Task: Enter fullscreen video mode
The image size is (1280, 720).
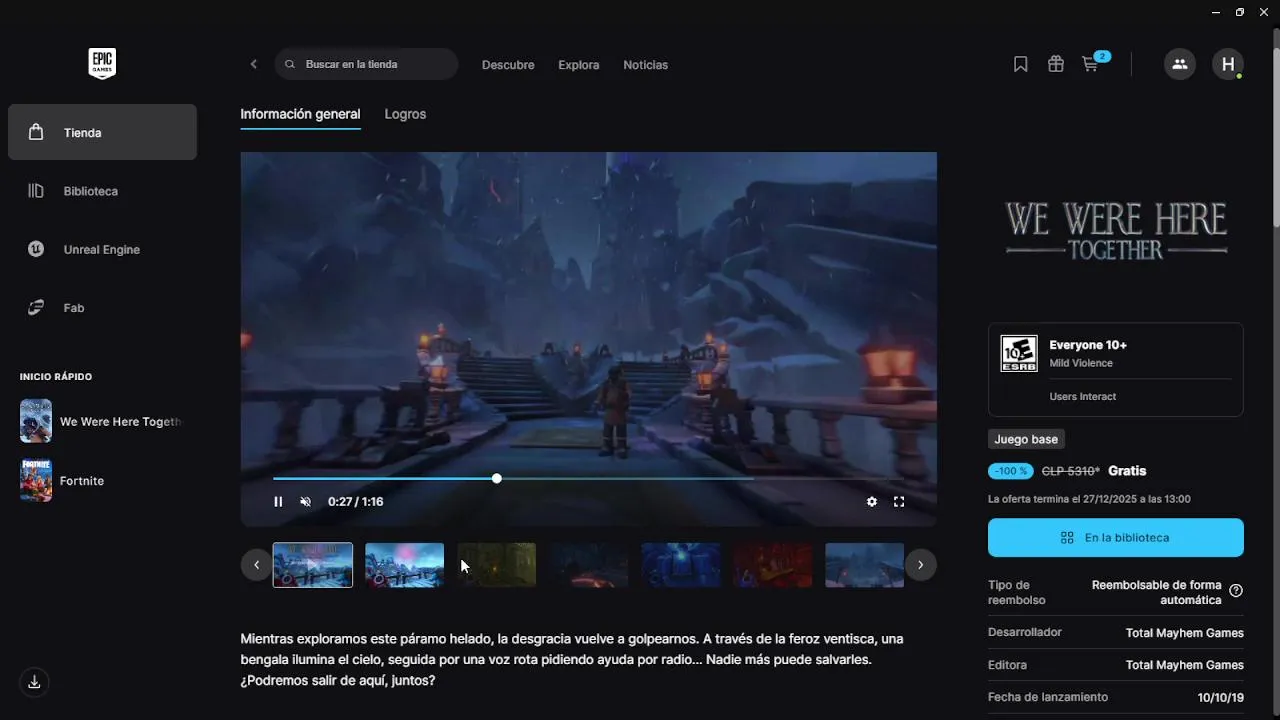Action: pyautogui.click(x=899, y=502)
